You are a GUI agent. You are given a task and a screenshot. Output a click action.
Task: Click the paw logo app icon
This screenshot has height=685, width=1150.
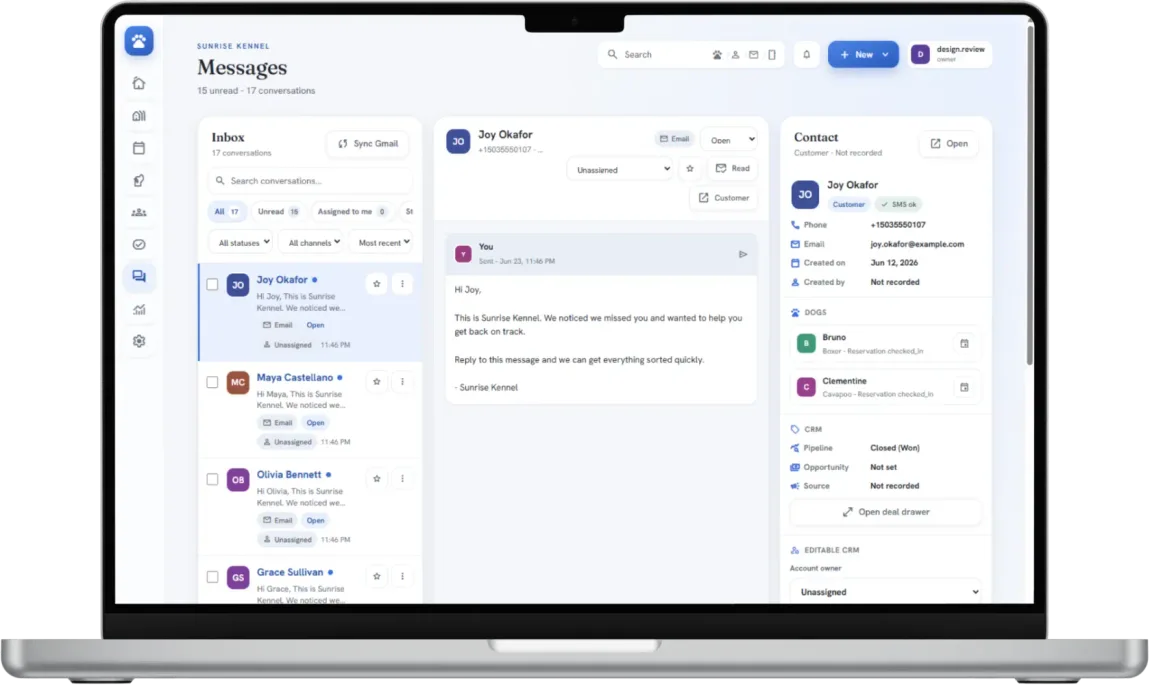[x=139, y=41]
